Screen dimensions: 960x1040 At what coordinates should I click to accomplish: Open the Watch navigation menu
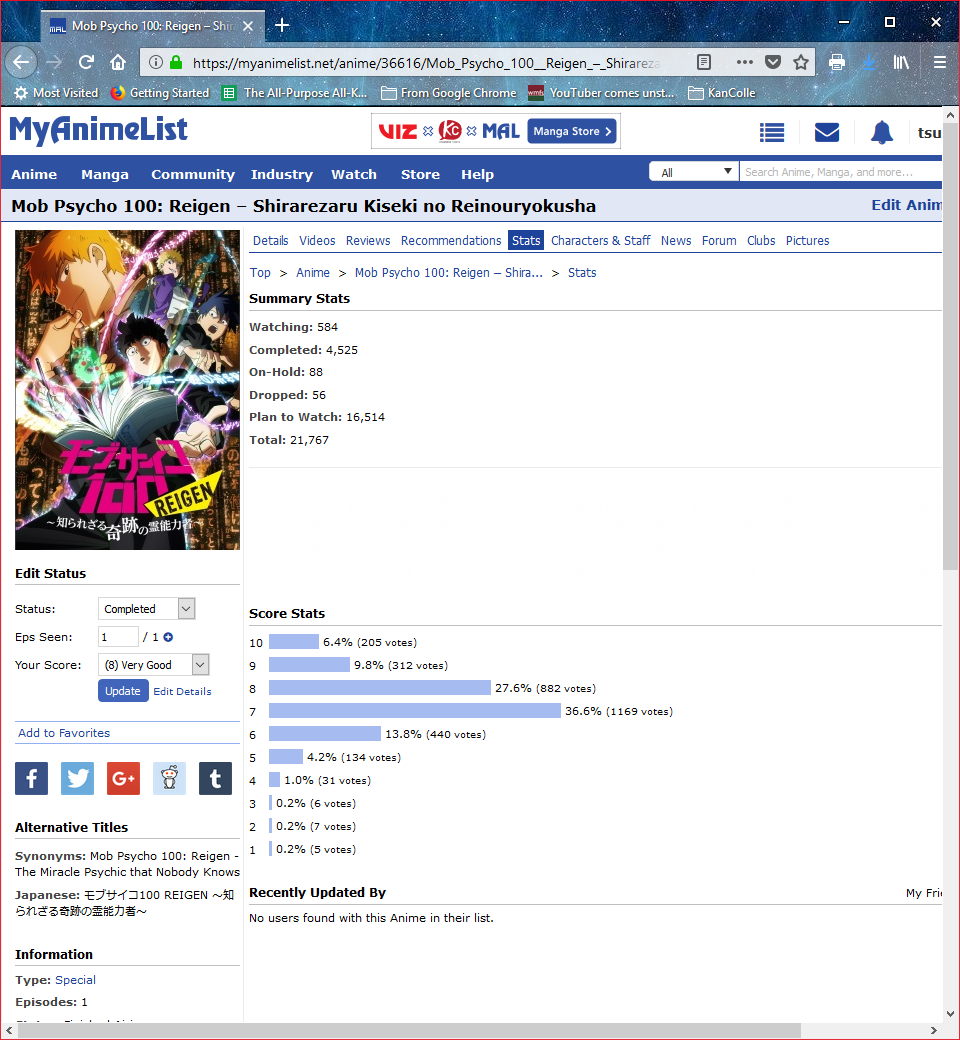[354, 174]
